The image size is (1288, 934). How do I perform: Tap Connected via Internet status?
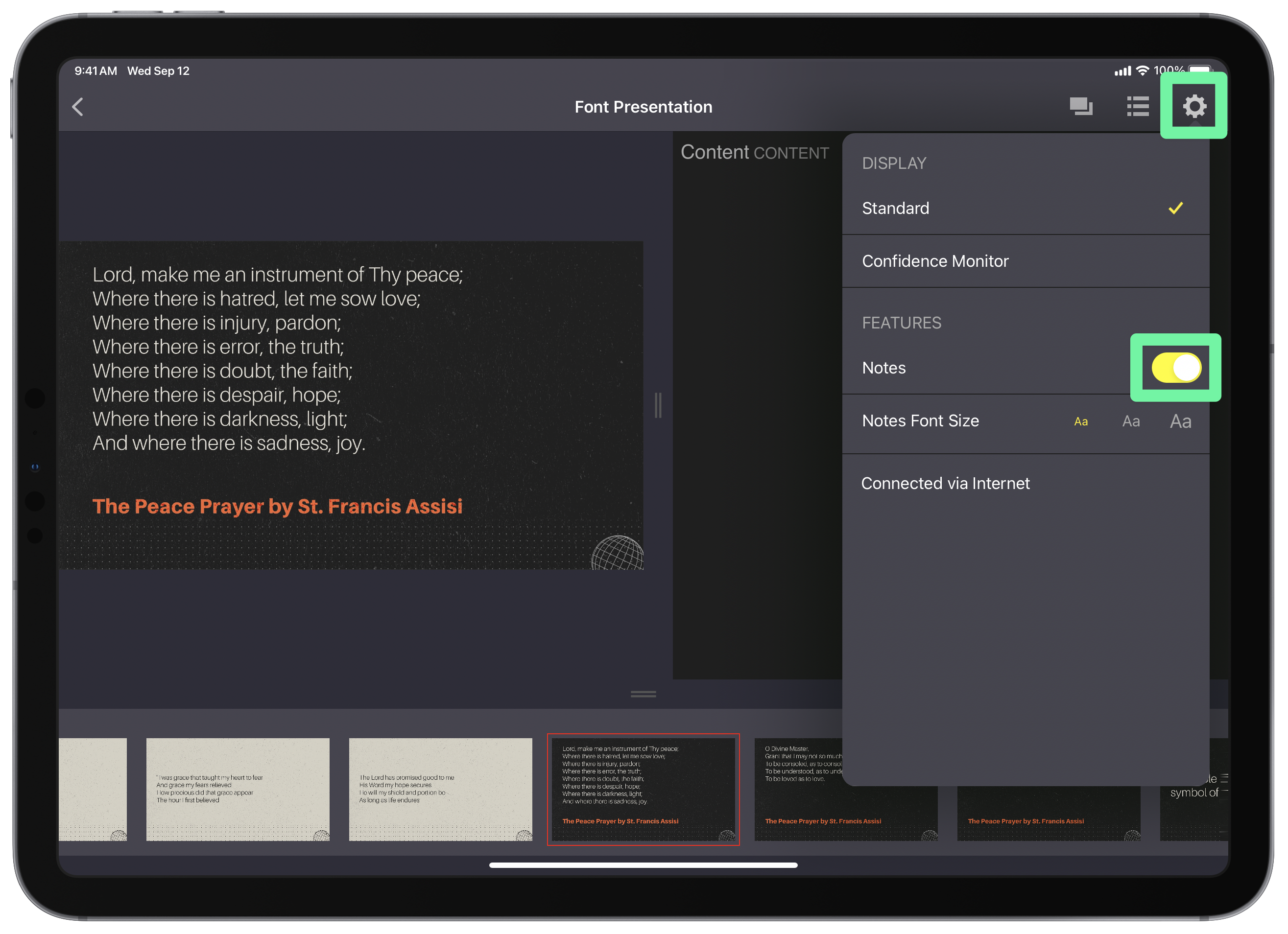tap(945, 483)
